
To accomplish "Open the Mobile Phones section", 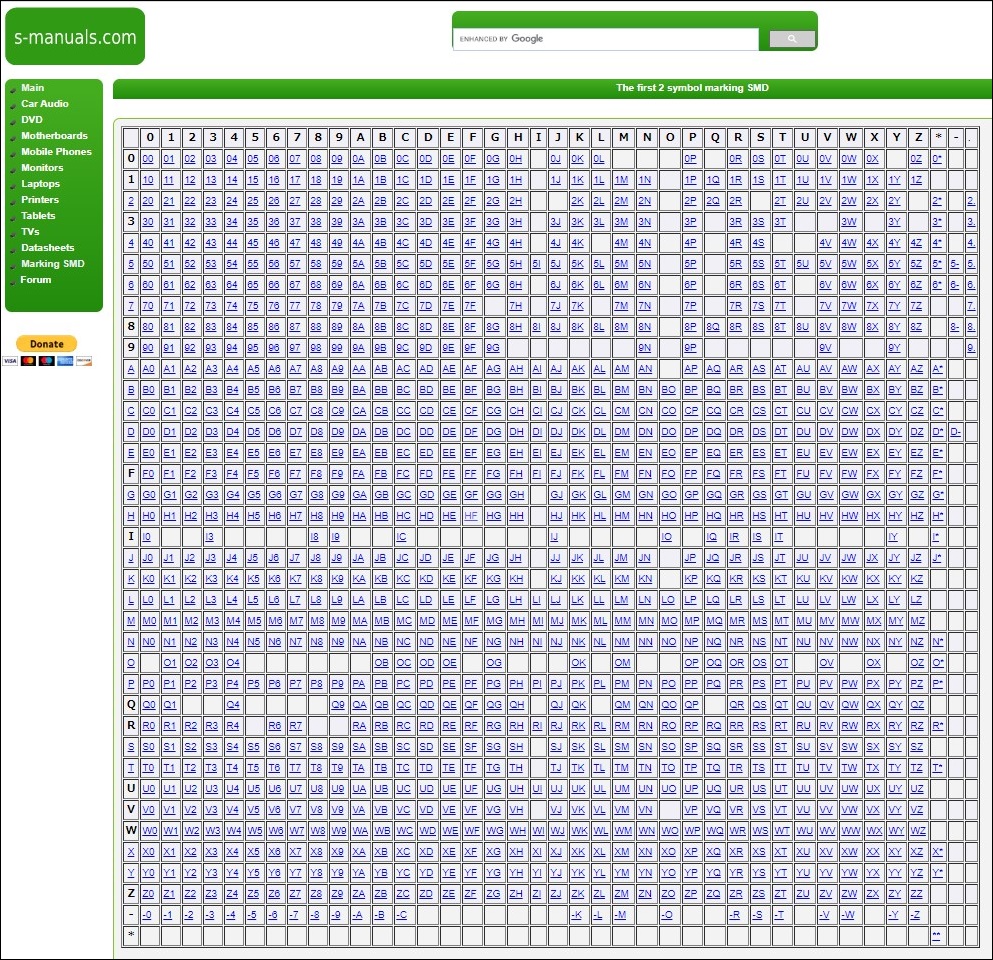I will point(56,151).
